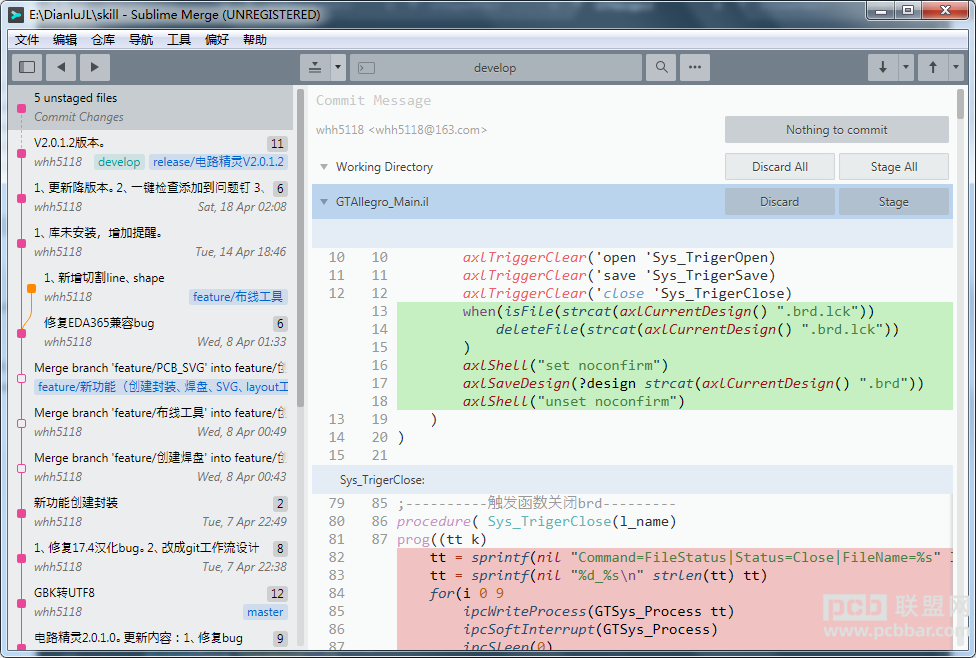
Task: Open the pull options dropdown
Action: pos(906,67)
